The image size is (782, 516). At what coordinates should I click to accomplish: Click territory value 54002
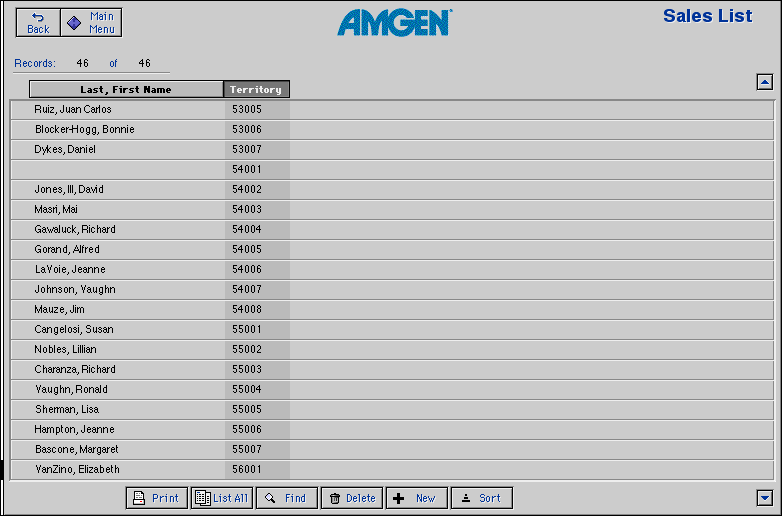[x=247, y=189]
